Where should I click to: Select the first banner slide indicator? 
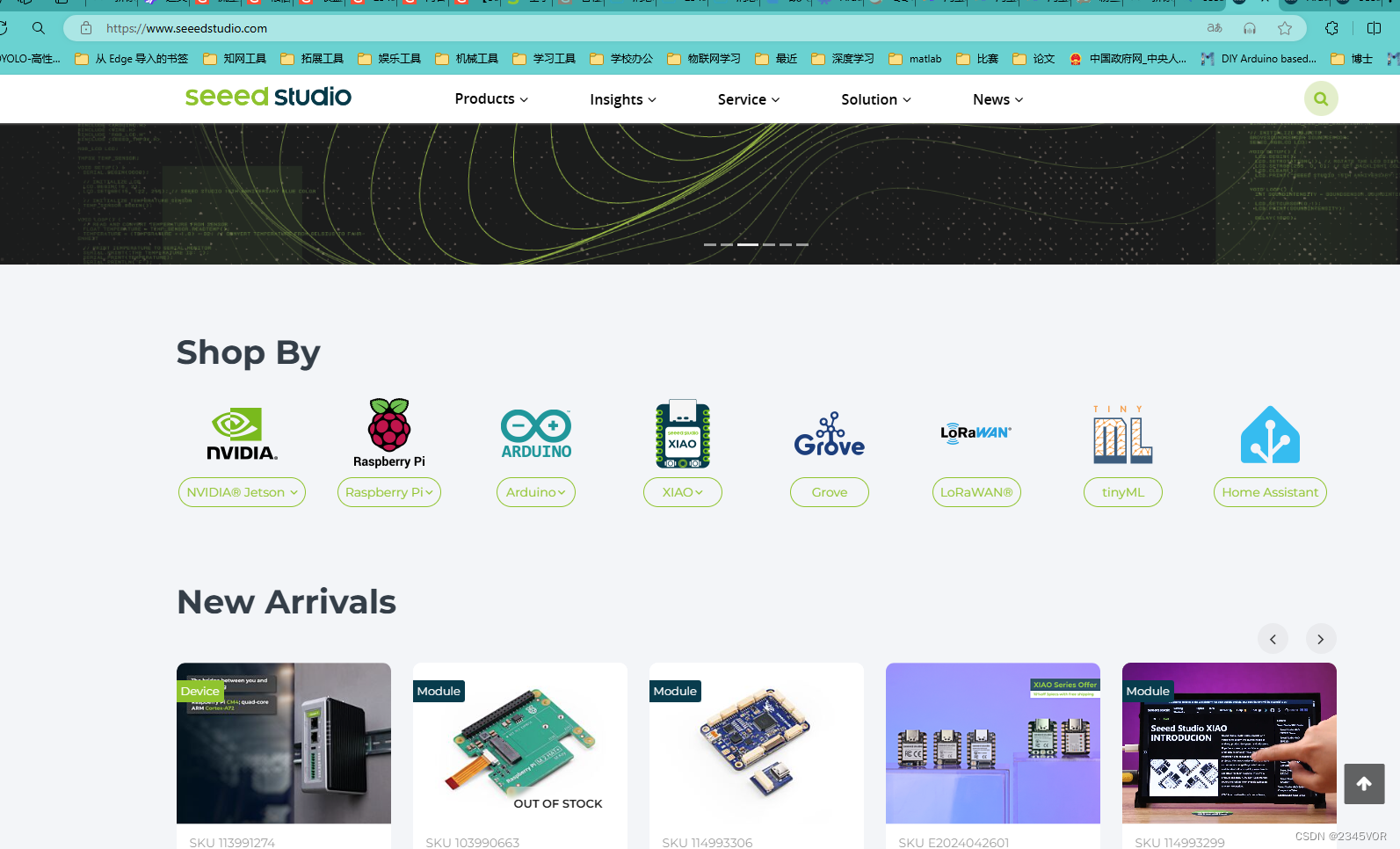(710, 244)
